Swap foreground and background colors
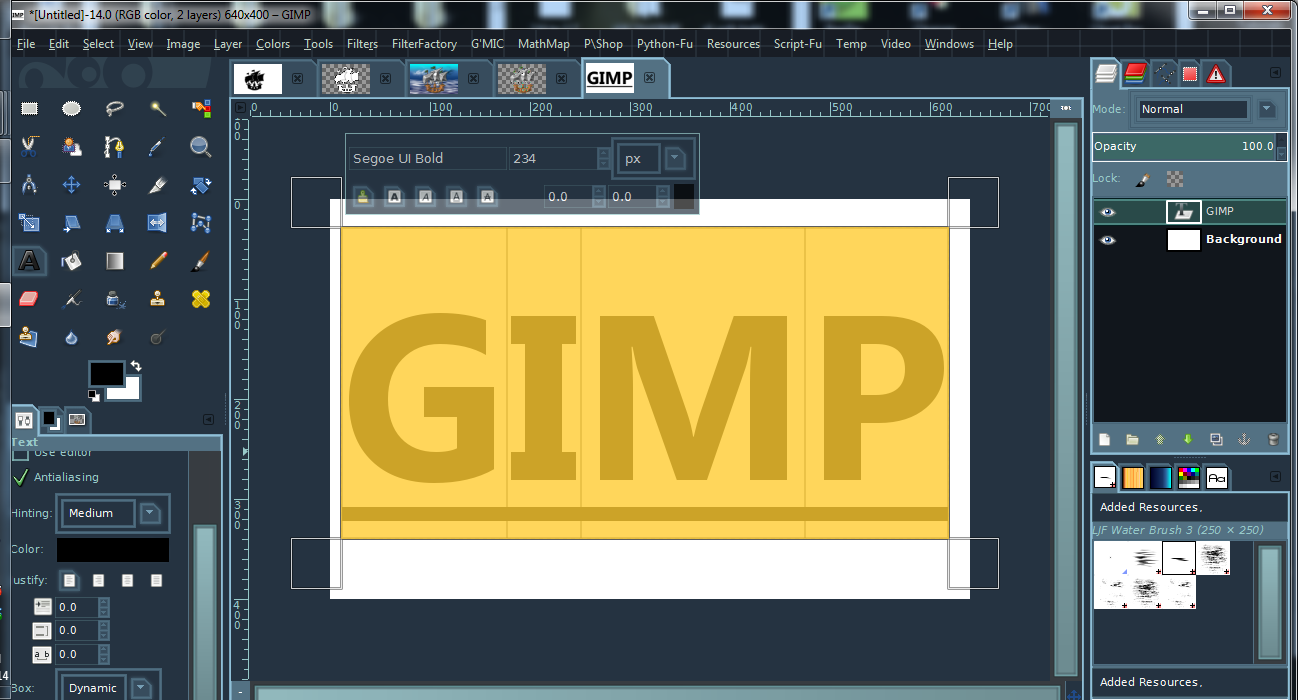1298x700 pixels. [136, 366]
